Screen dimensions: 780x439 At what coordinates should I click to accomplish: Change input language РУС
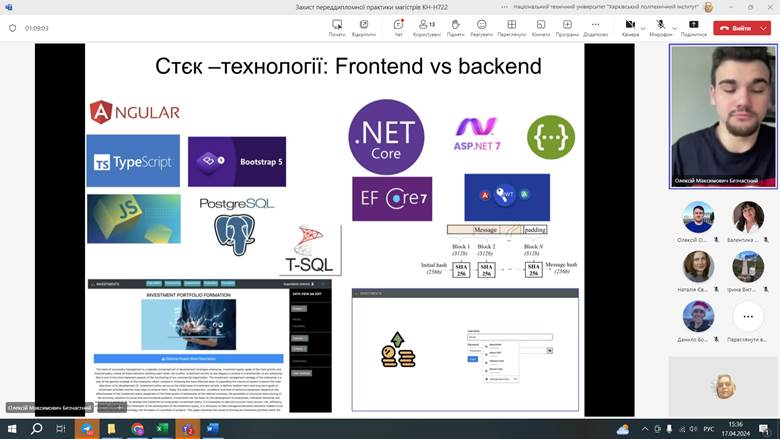click(708, 429)
